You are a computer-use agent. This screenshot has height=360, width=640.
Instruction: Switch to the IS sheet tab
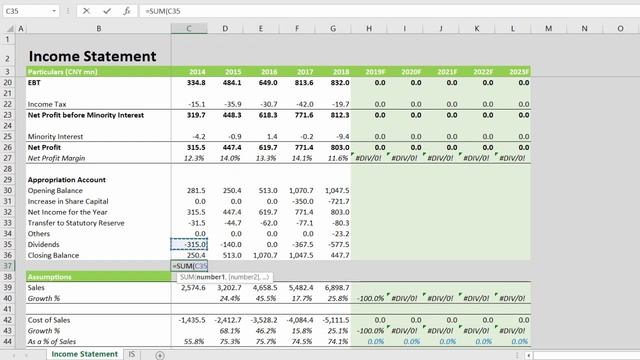coord(132,354)
